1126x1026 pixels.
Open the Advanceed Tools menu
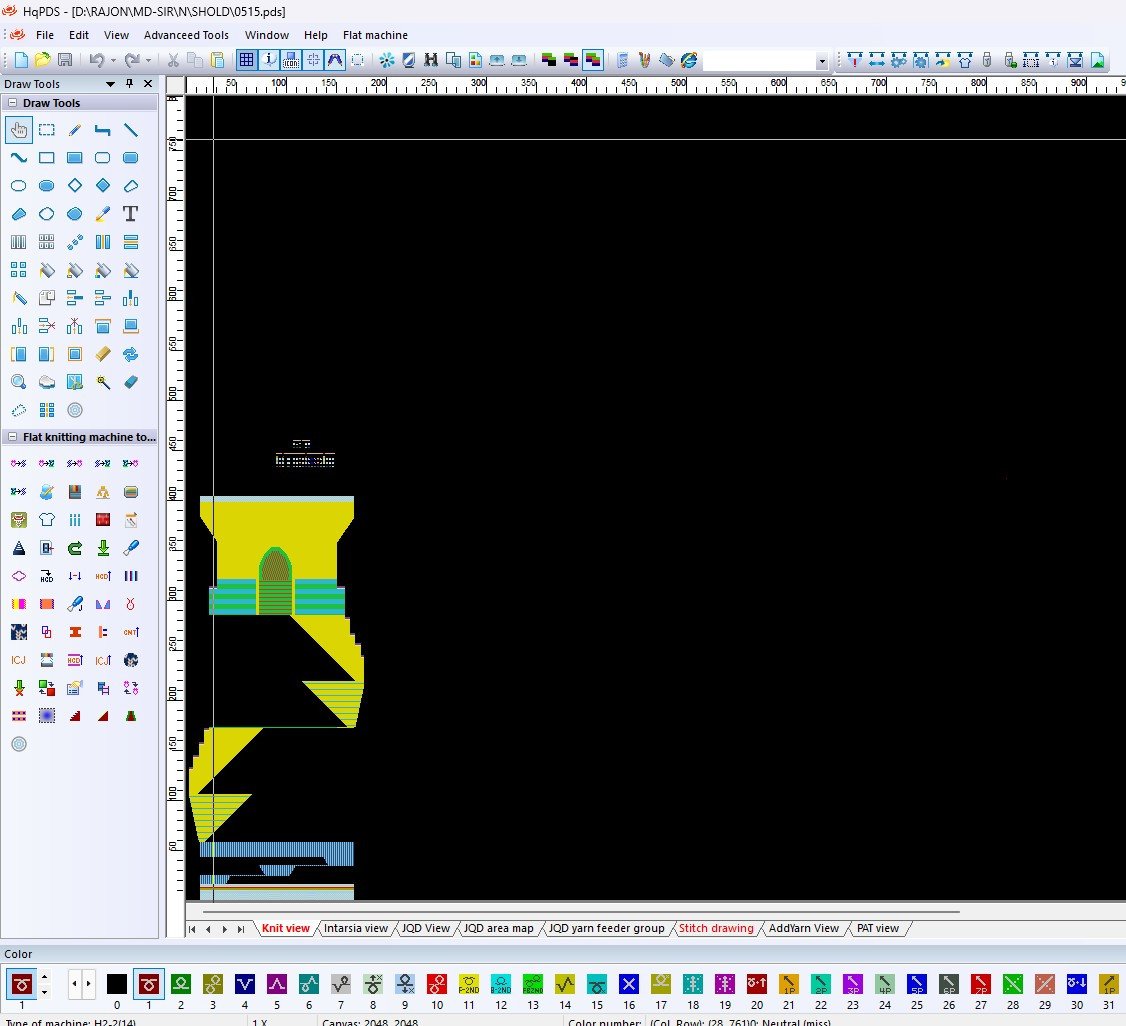coord(186,35)
